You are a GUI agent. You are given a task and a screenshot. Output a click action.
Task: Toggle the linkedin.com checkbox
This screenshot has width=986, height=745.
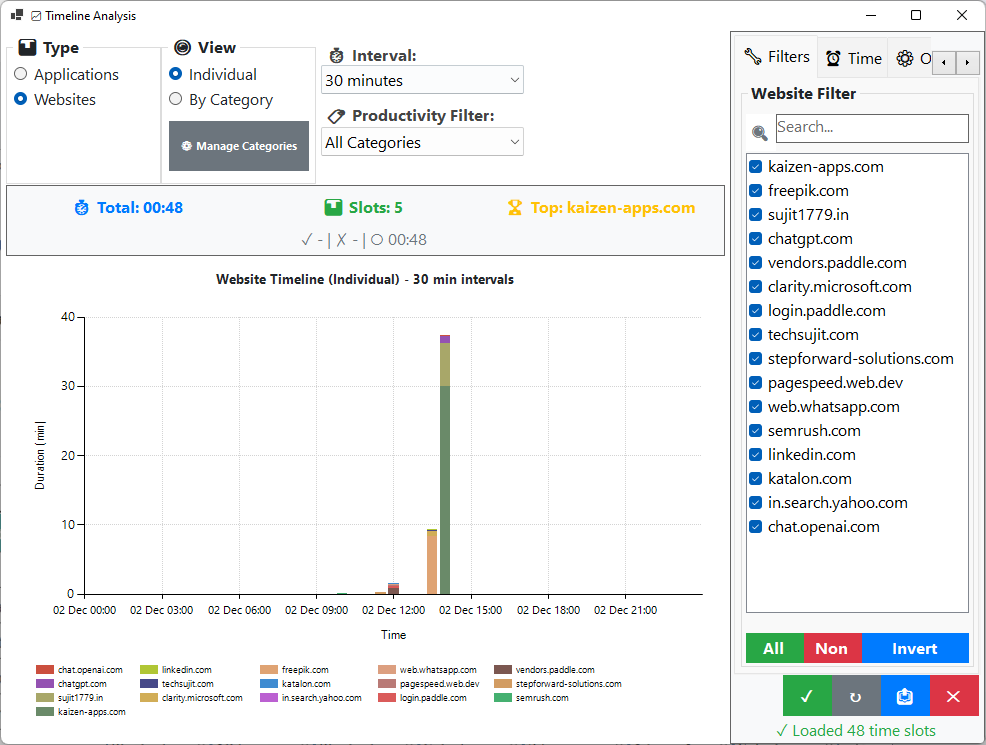[756, 455]
